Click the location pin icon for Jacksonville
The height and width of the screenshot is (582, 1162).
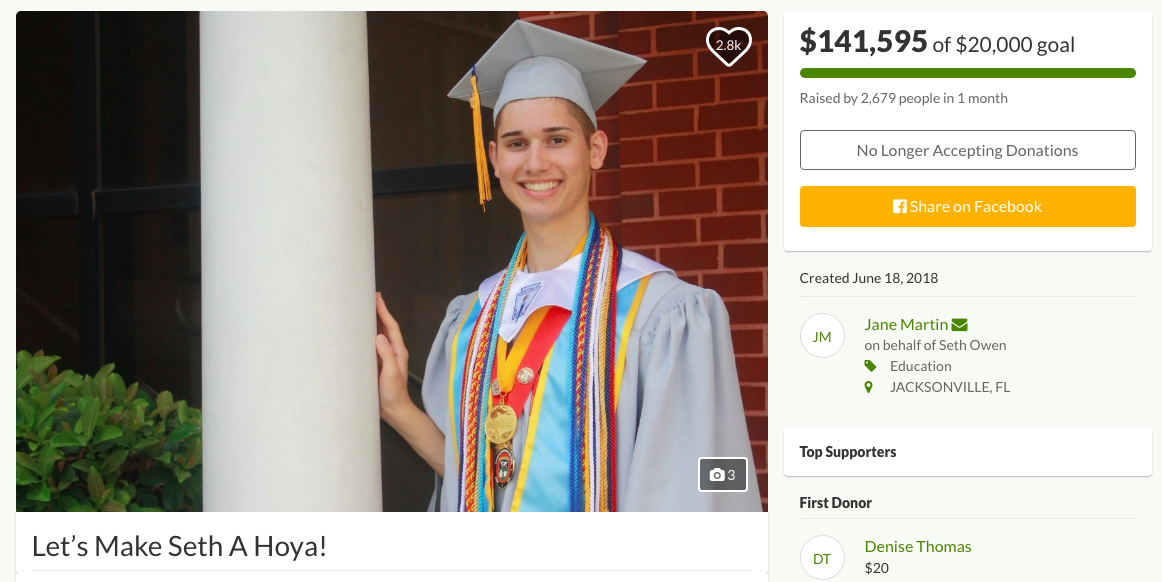869,387
